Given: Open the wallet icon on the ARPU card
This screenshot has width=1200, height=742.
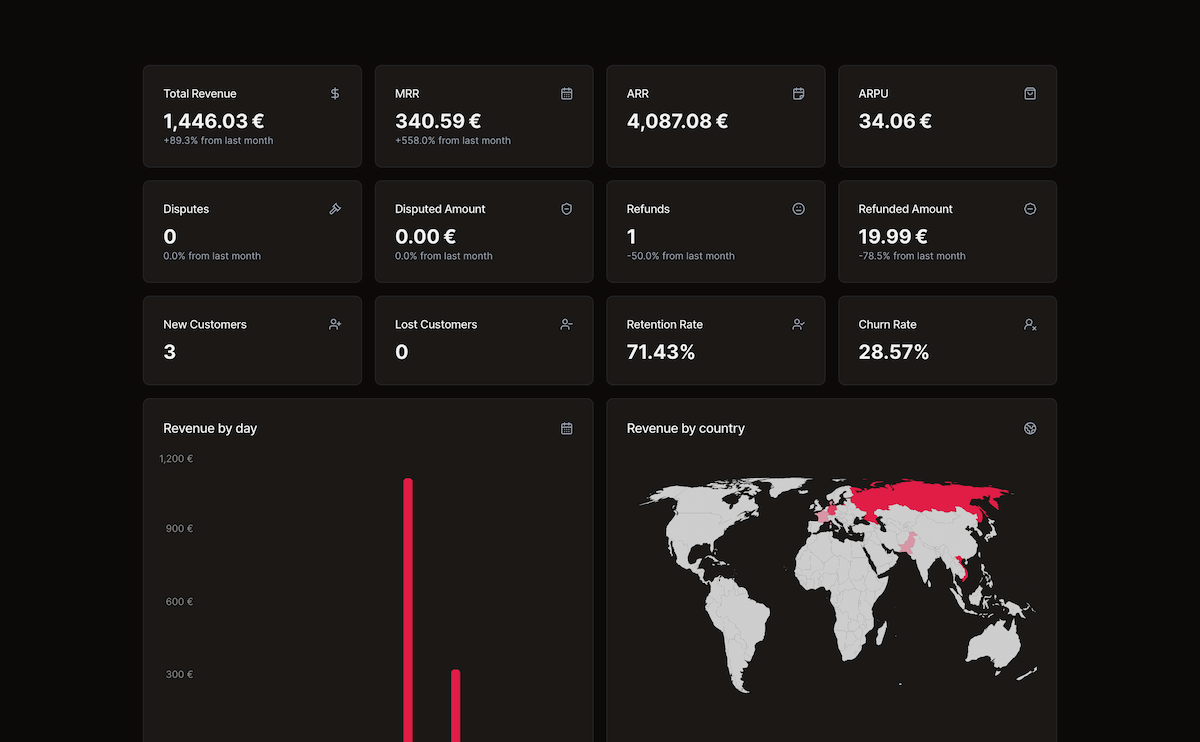Looking at the screenshot, I should click(x=1030, y=93).
